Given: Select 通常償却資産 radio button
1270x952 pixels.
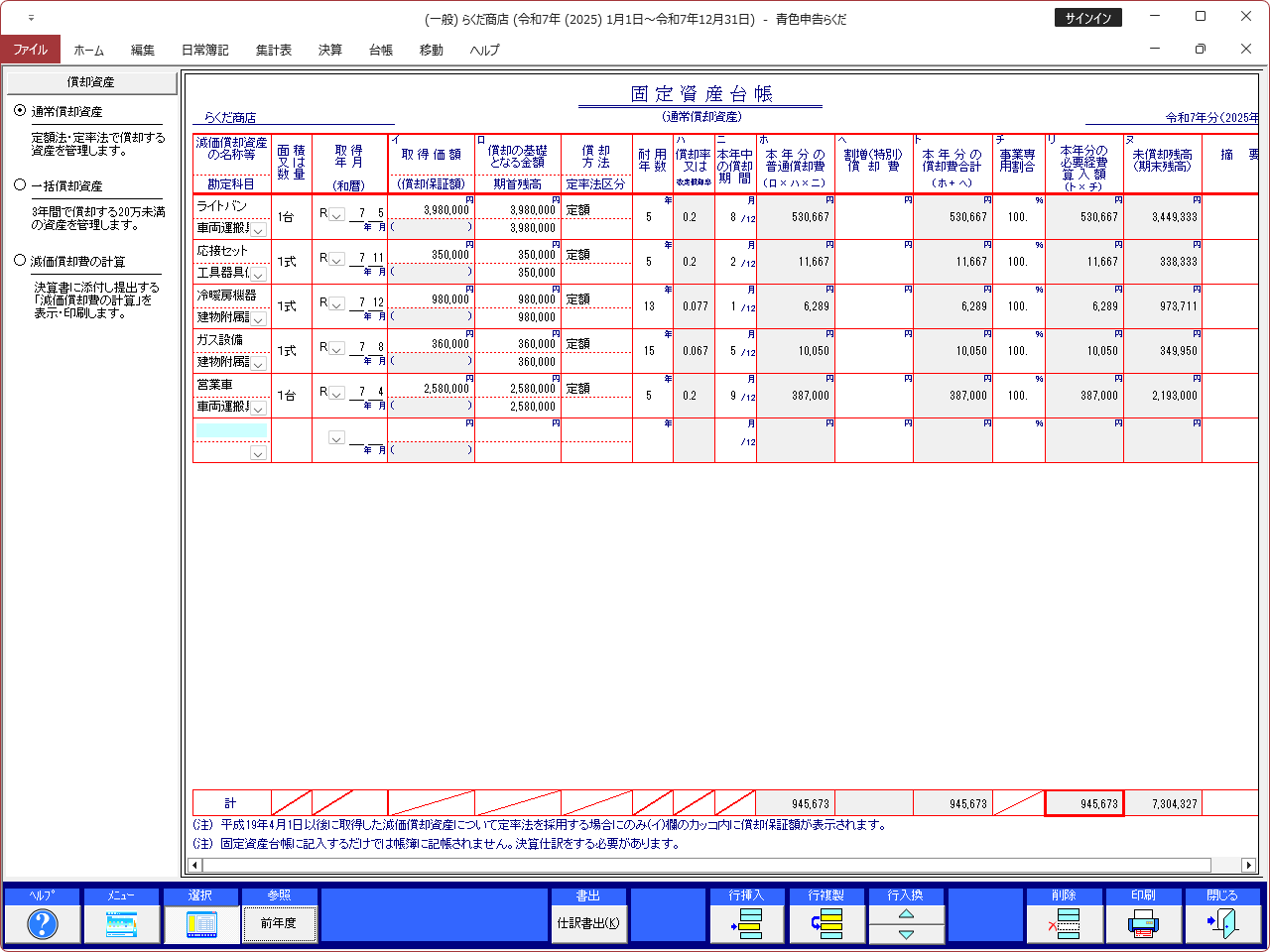Looking at the screenshot, I should [x=20, y=111].
